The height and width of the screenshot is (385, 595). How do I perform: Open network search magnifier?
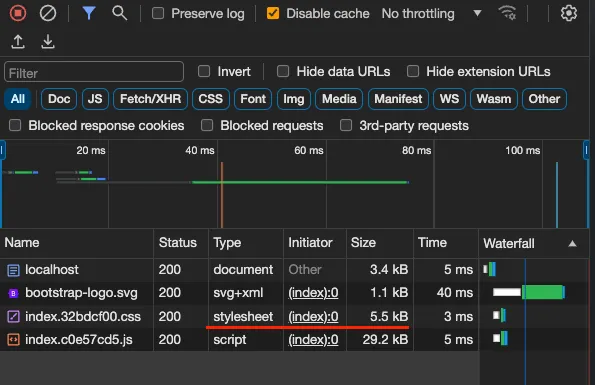(120, 13)
